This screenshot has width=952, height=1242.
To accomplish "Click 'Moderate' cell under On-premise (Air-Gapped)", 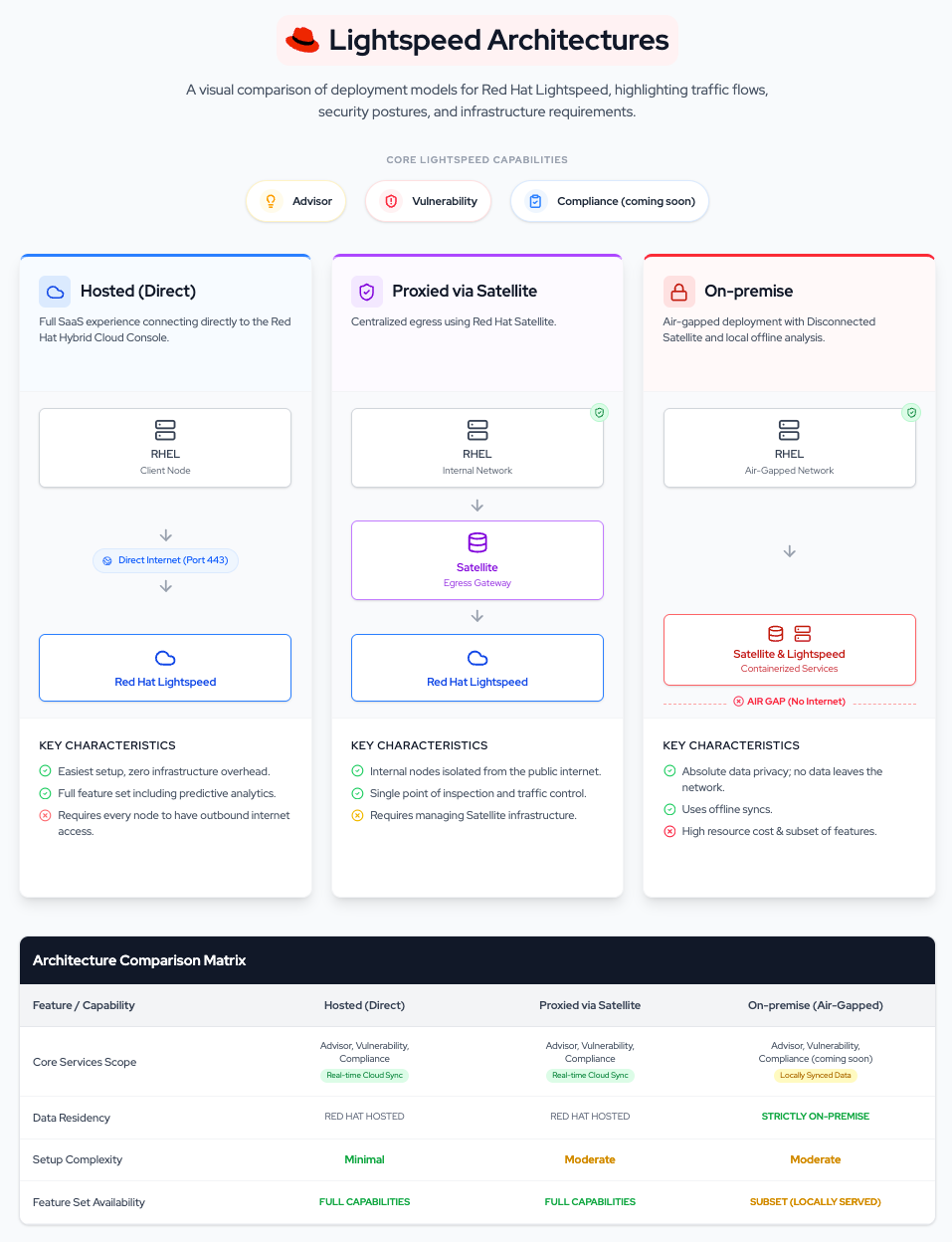I will 816,1159.
